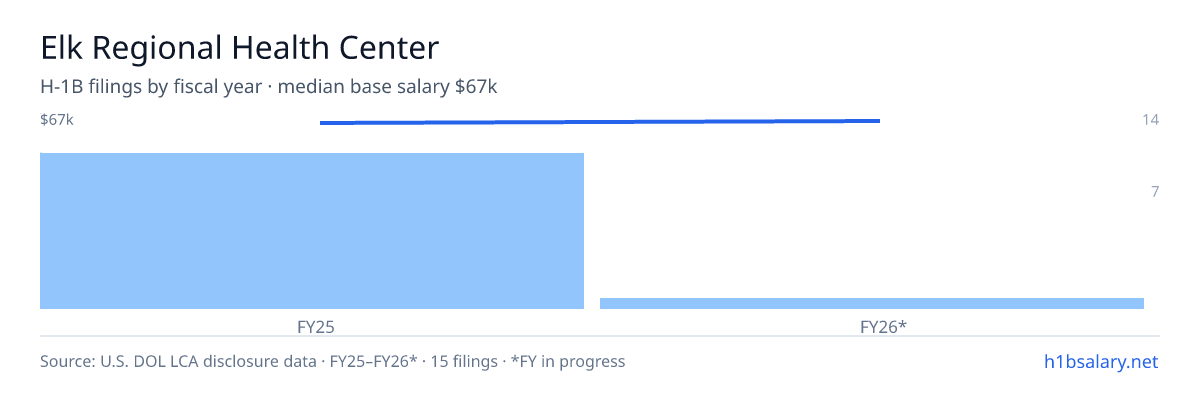The height and width of the screenshot is (400, 1200).
Task: Click the FY26* axis label
Action: click(883, 326)
